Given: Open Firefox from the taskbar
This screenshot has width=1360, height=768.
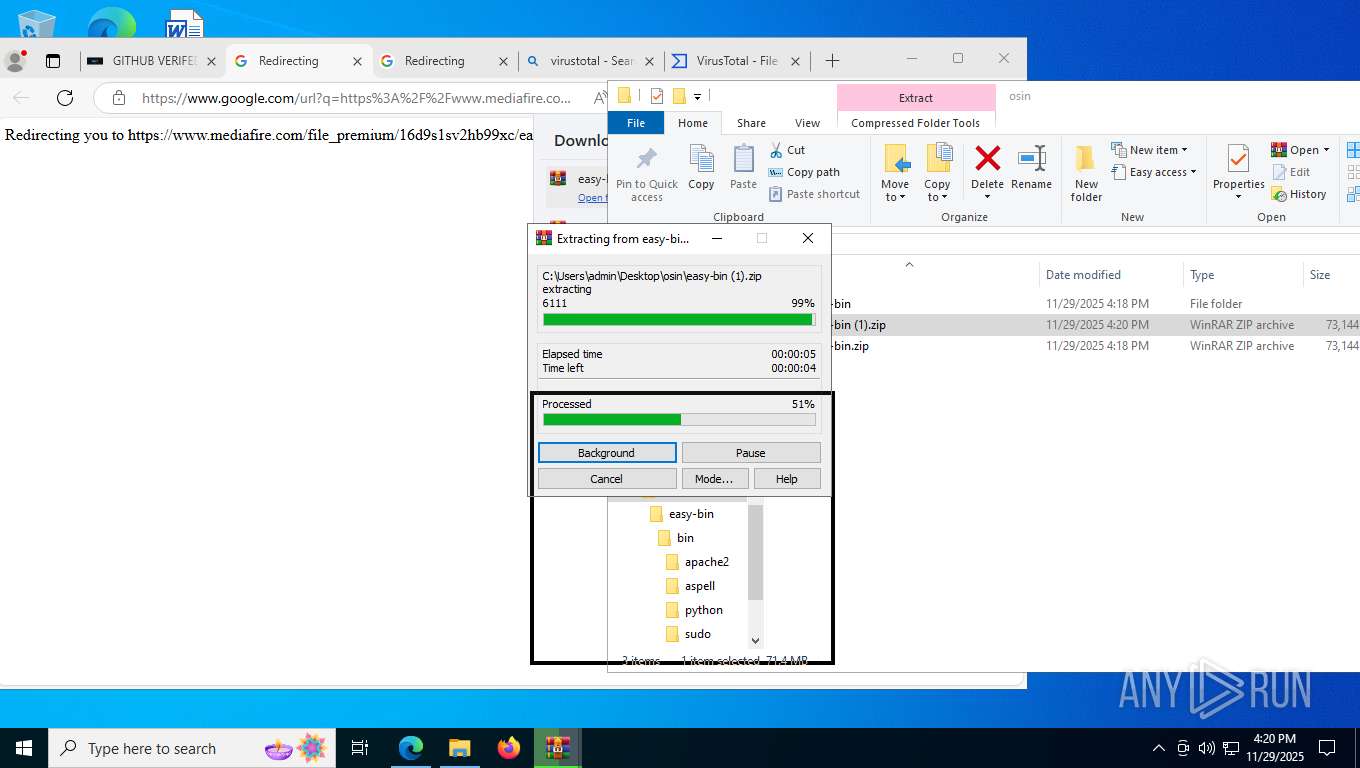Looking at the screenshot, I should point(509,748).
